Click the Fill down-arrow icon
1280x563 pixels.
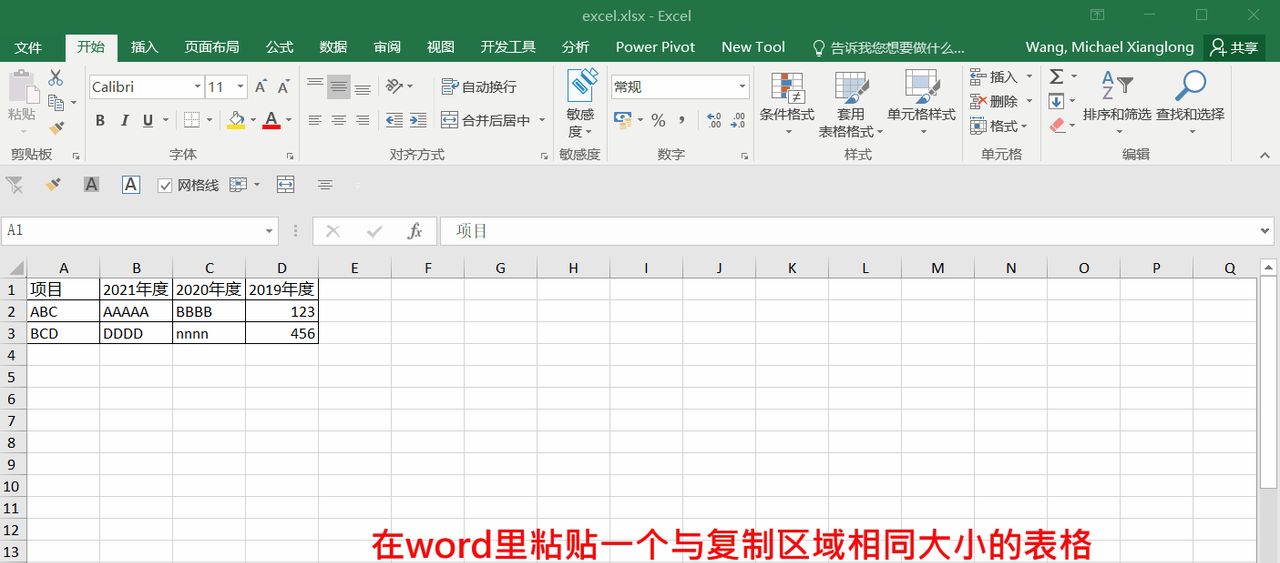pyautogui.click(x=1056, y=101)
